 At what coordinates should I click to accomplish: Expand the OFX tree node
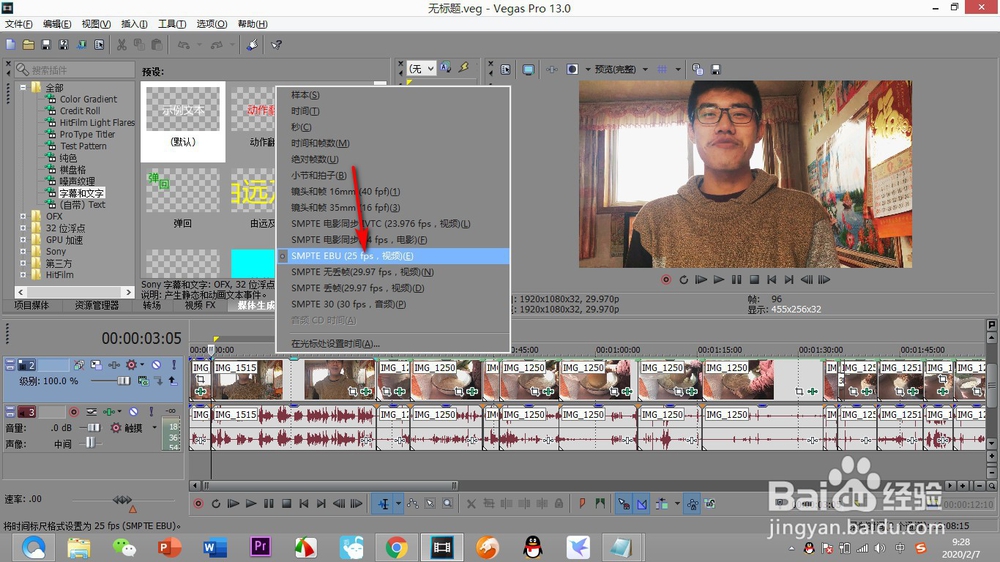[23, 216]
